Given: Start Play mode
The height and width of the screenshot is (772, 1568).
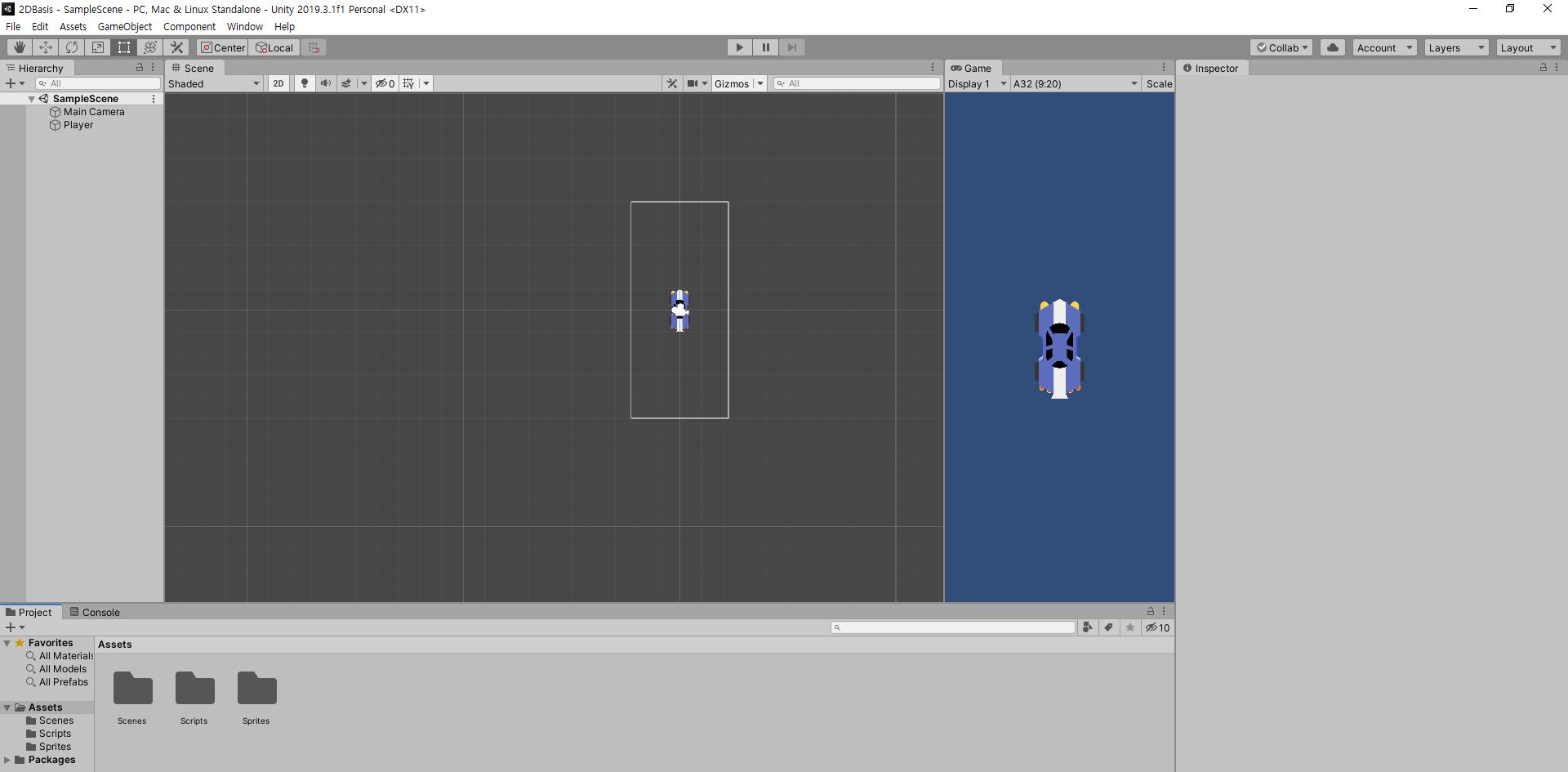Looking at the screenshot, I should (739, 47).
